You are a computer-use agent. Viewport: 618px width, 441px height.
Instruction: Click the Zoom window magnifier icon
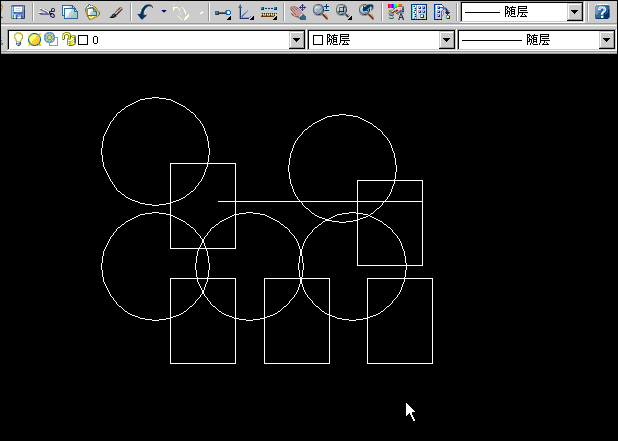344,12
